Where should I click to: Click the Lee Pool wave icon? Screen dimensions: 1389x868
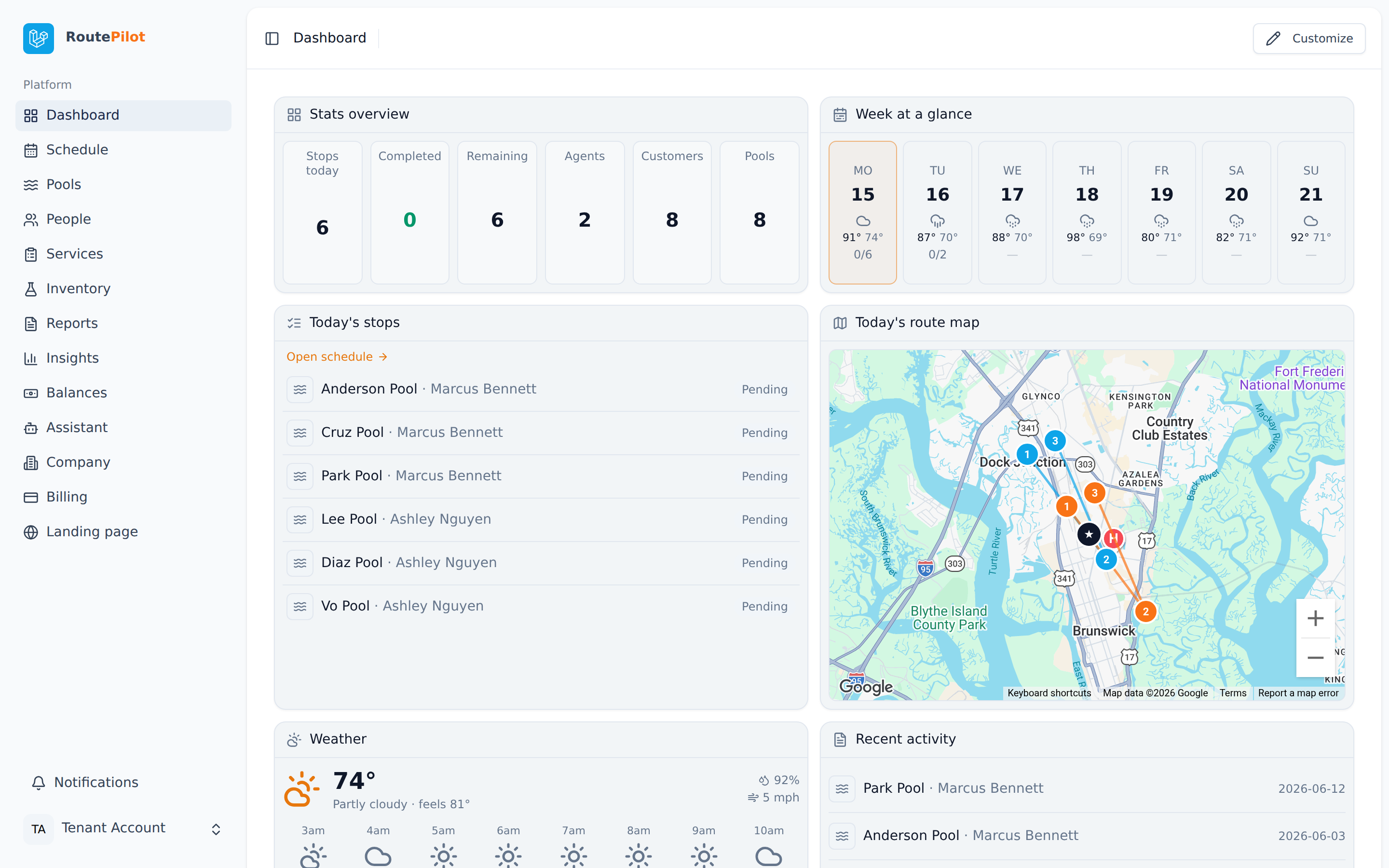tap(300, 519)
